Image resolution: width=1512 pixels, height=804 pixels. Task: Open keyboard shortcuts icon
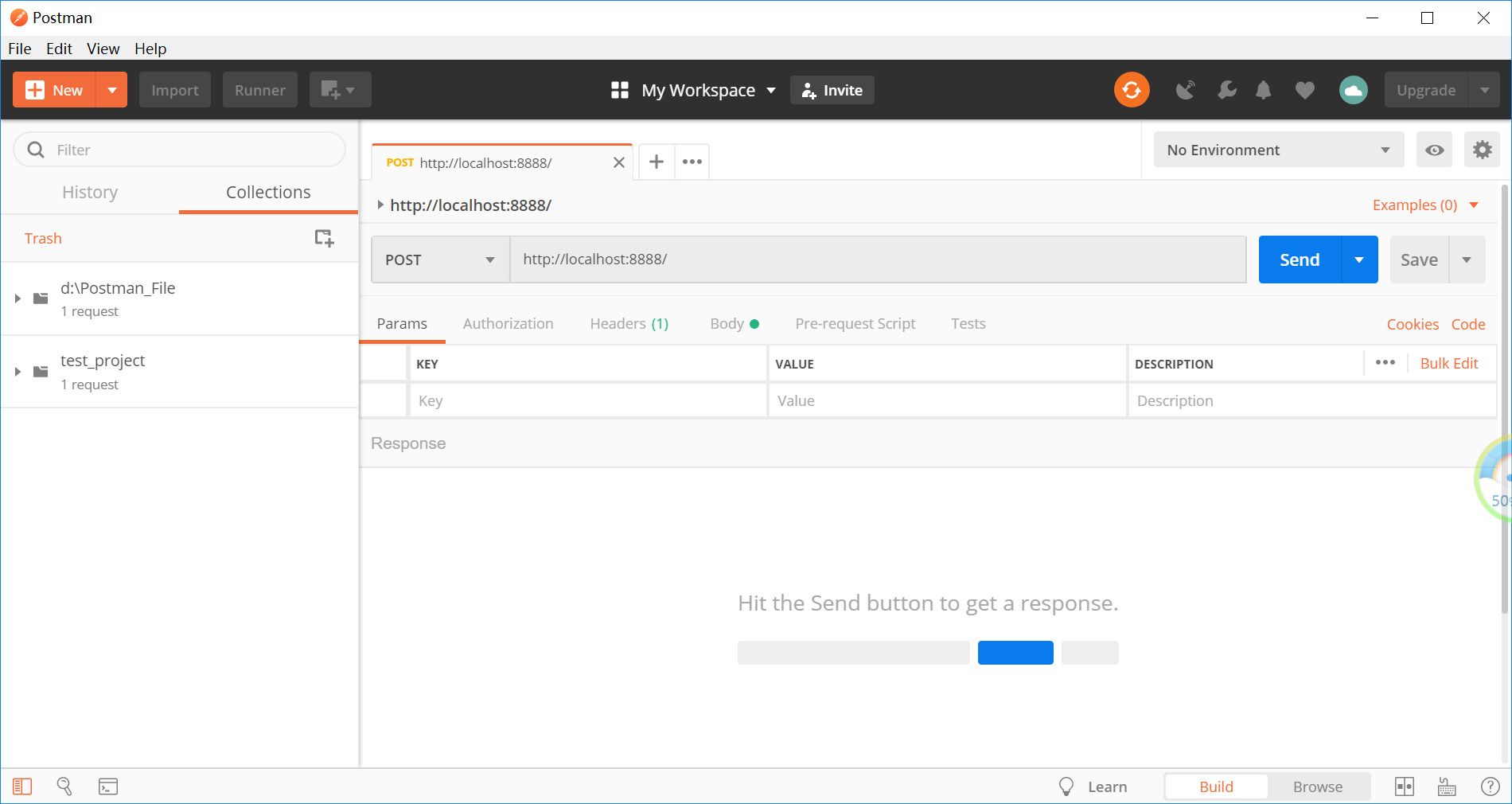tap(1447, 787)
